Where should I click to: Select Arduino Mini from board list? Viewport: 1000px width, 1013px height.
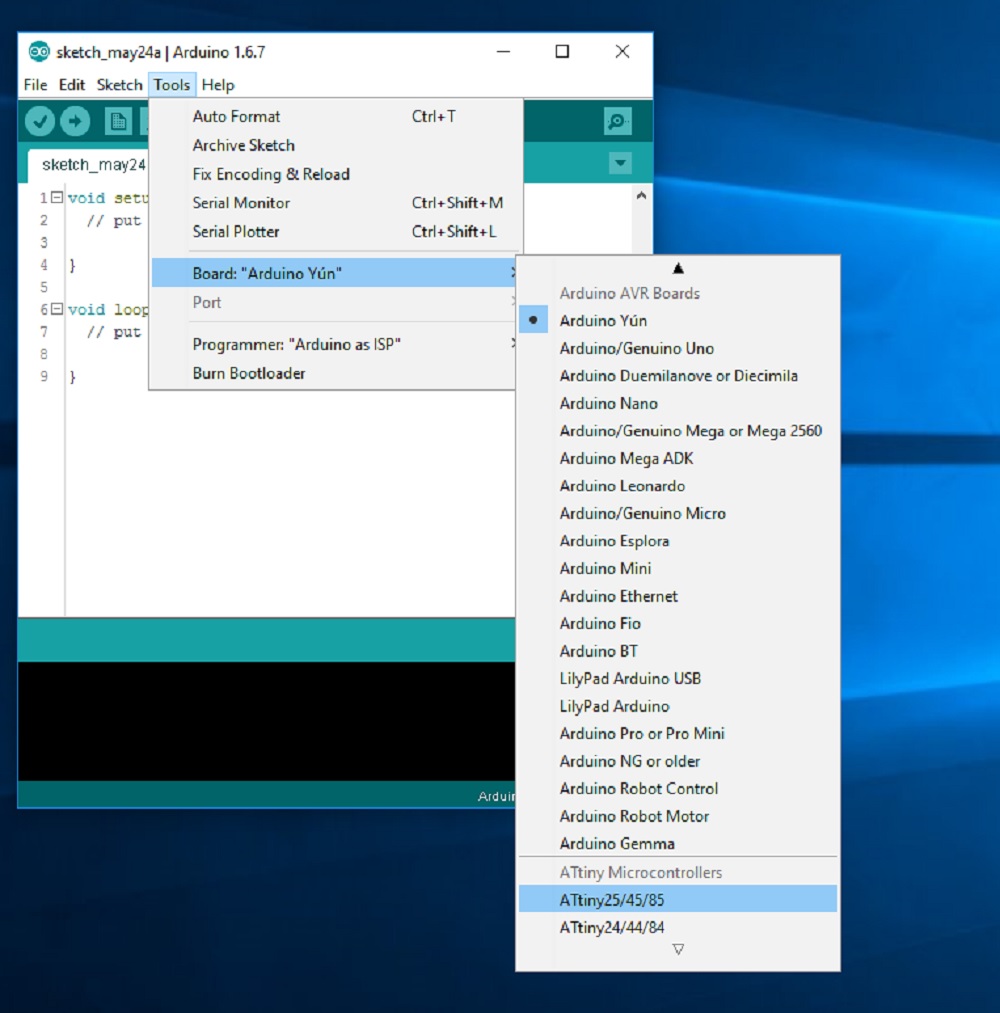[678, 568]
